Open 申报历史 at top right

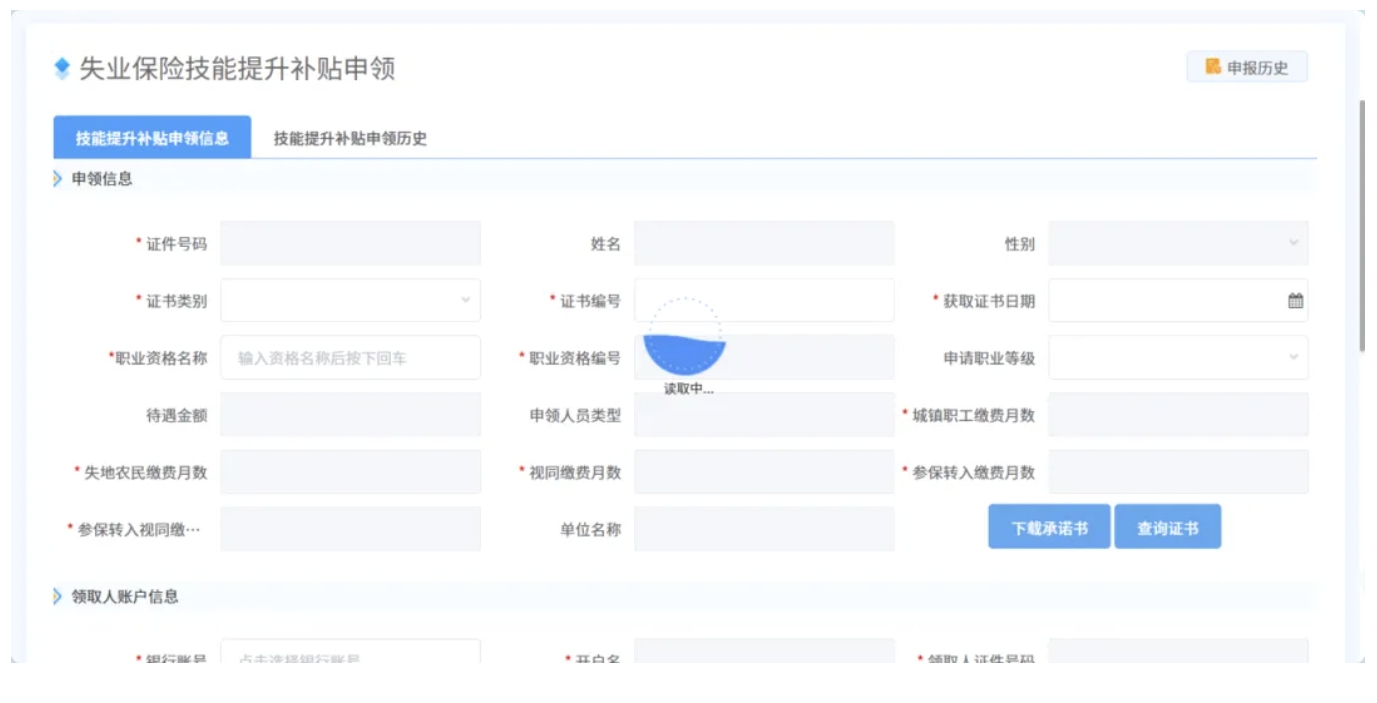(1247, 67)
